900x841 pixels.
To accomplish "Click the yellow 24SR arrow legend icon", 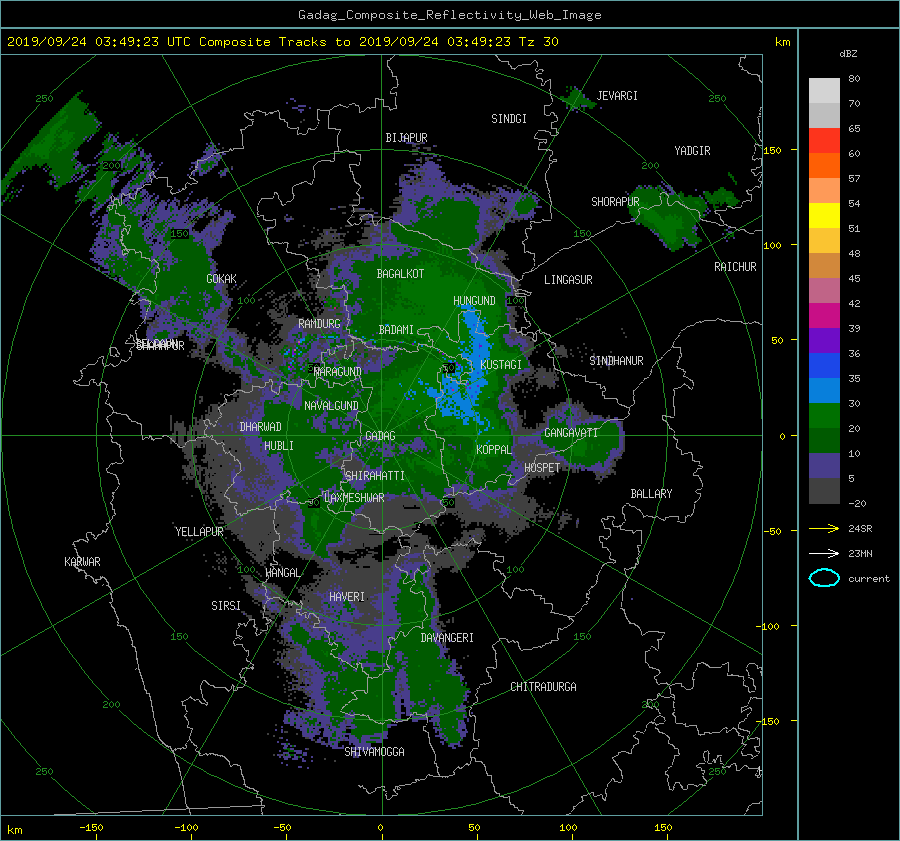I will [824, 528].
